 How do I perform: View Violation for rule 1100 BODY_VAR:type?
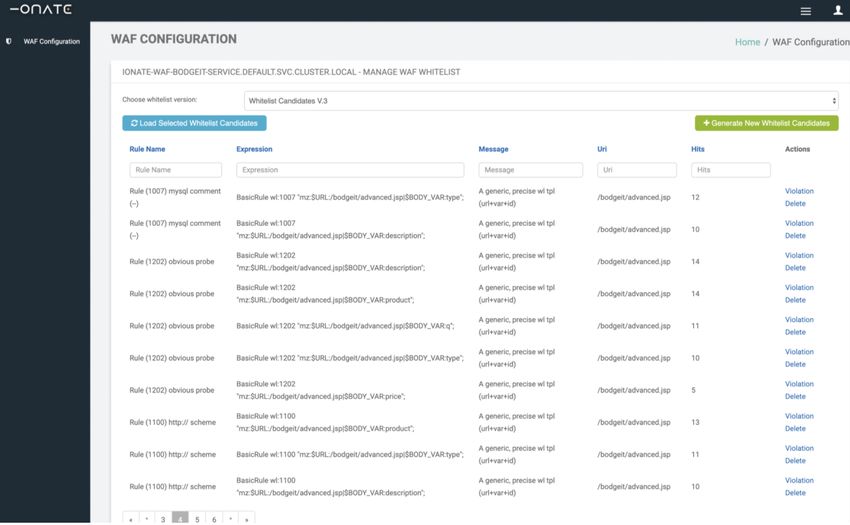tap(799, 448)
